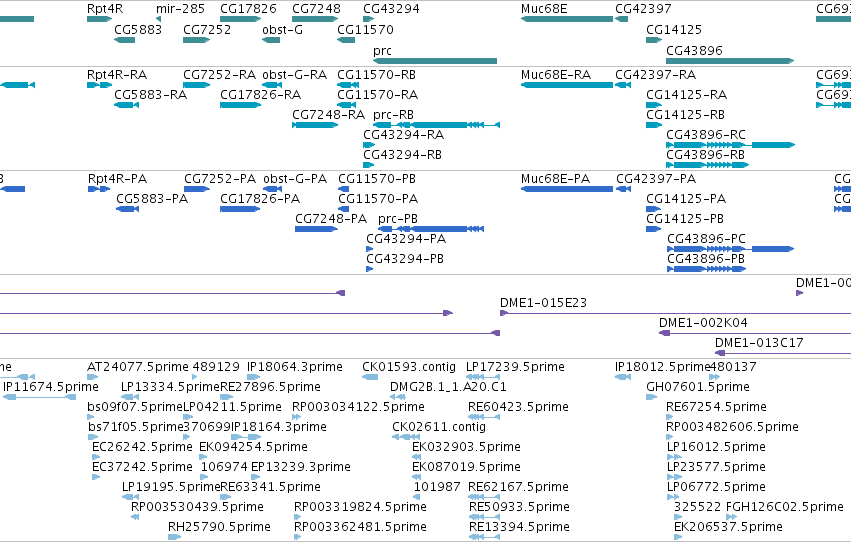Click the prc-PB protein label

tap(398, 219)
